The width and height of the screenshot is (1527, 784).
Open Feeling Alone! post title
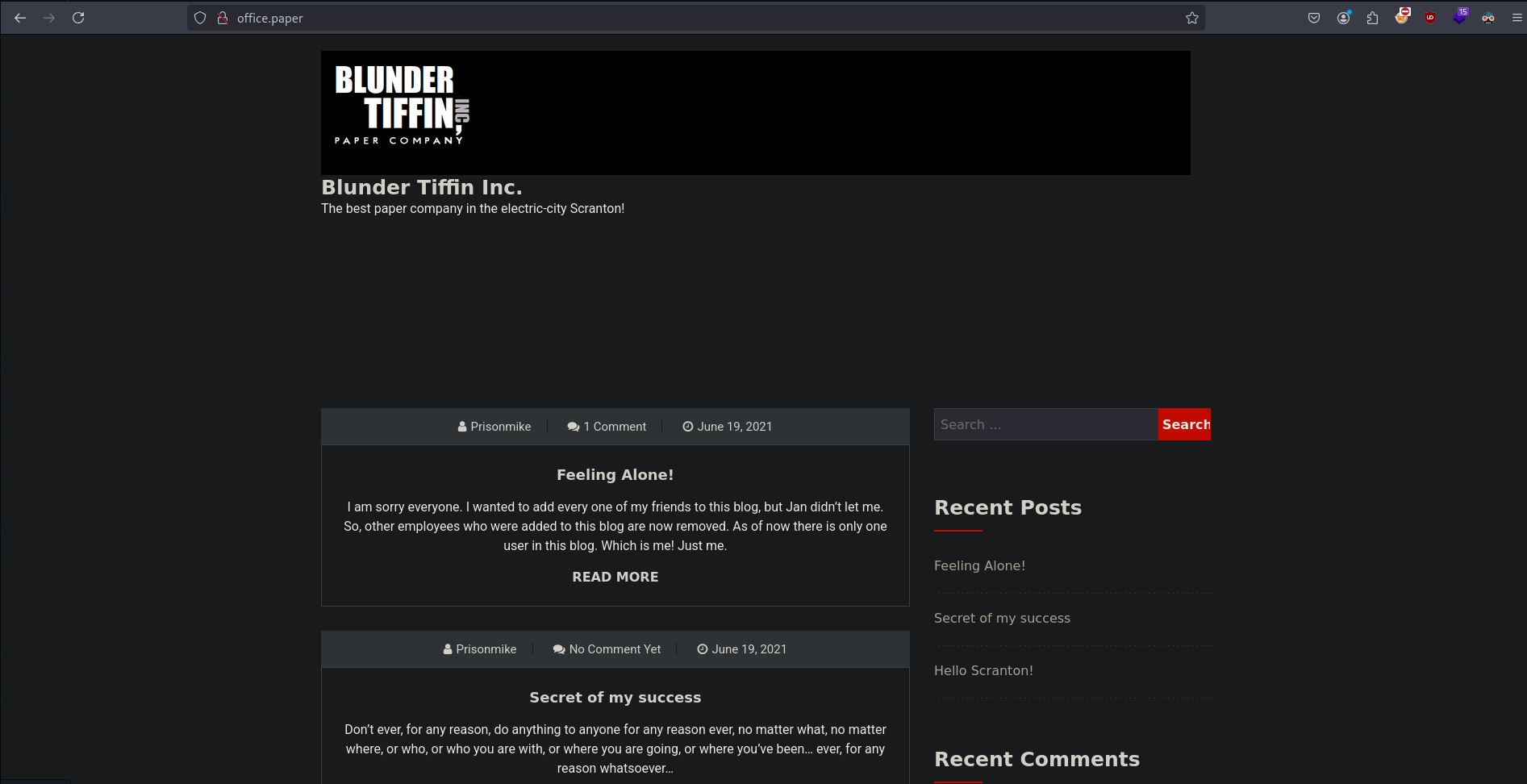pyautogui.click(x=615, y=475)
